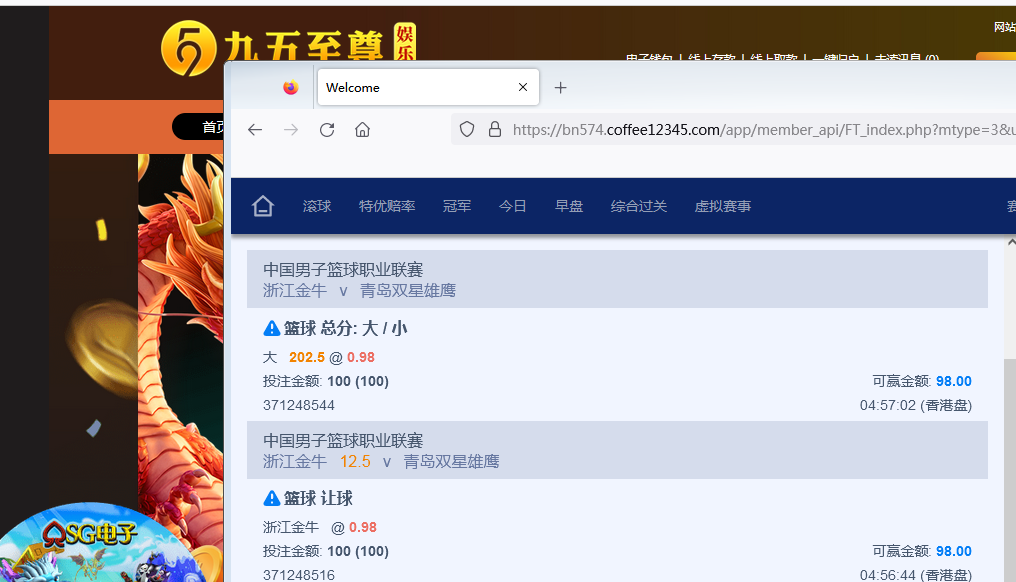The image size is (1016, 582).
Task: Click the 篮球 让球 heading
Action: coord(318,498)
